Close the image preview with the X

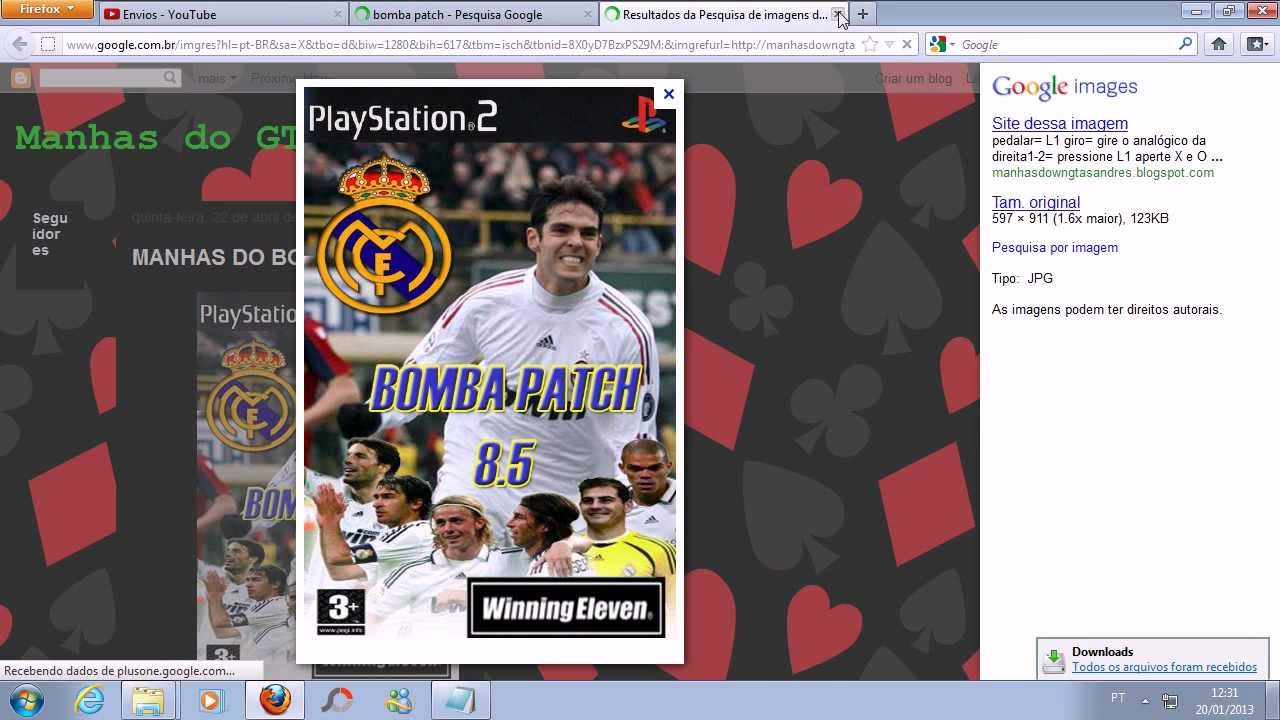pyautogui.click(x=669, y=94)
